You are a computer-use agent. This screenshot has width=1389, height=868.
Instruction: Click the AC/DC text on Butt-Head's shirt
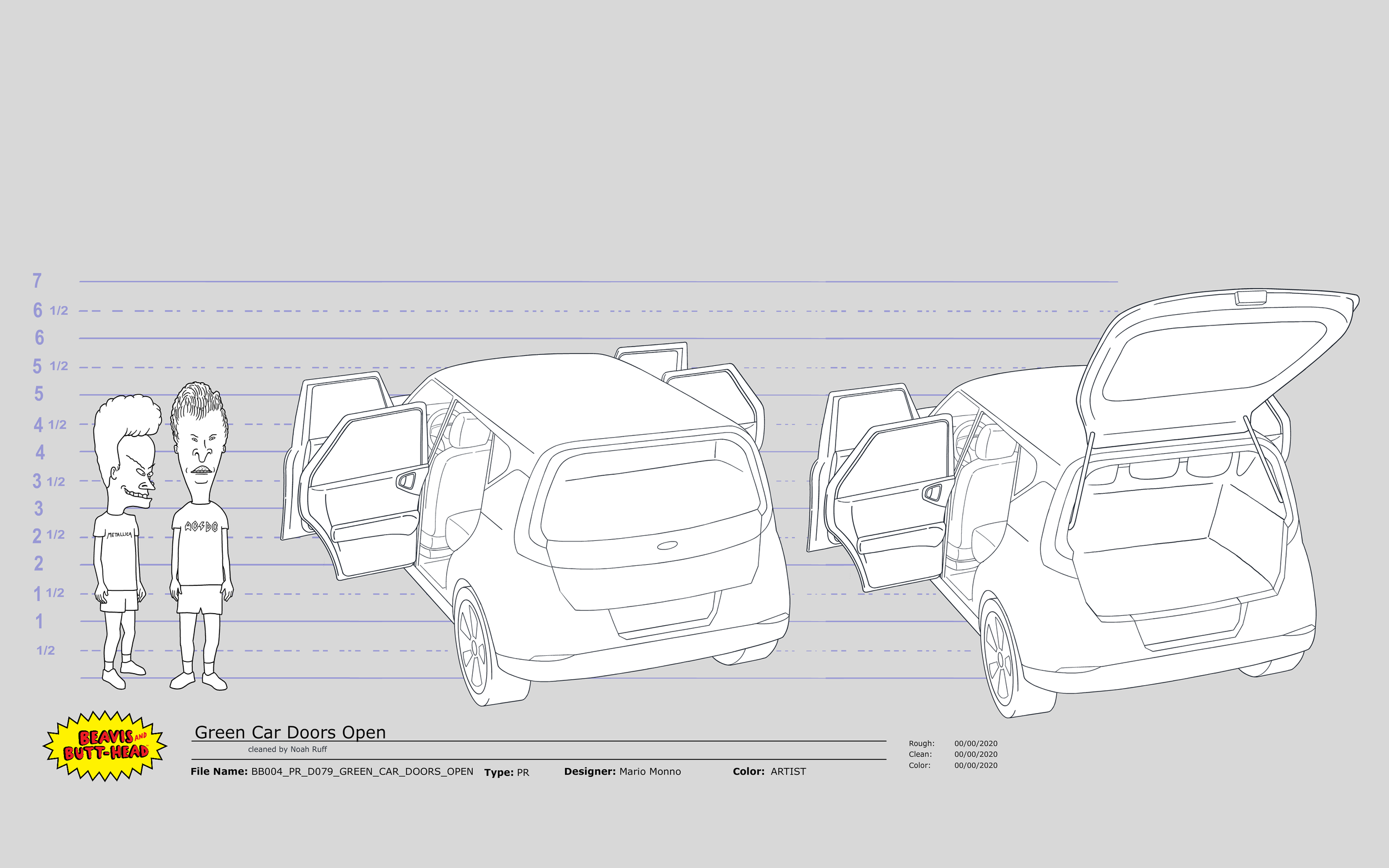point(201,526)
